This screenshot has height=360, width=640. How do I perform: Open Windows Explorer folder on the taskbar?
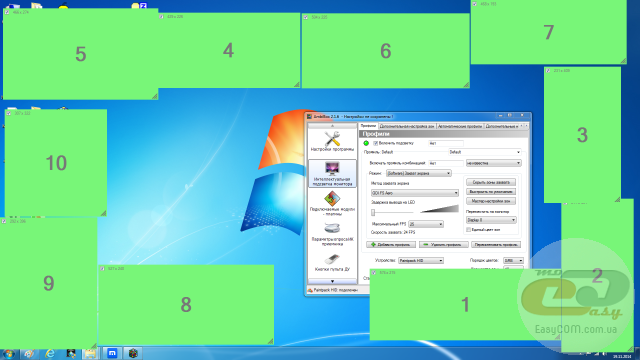(x=90, y=353)
